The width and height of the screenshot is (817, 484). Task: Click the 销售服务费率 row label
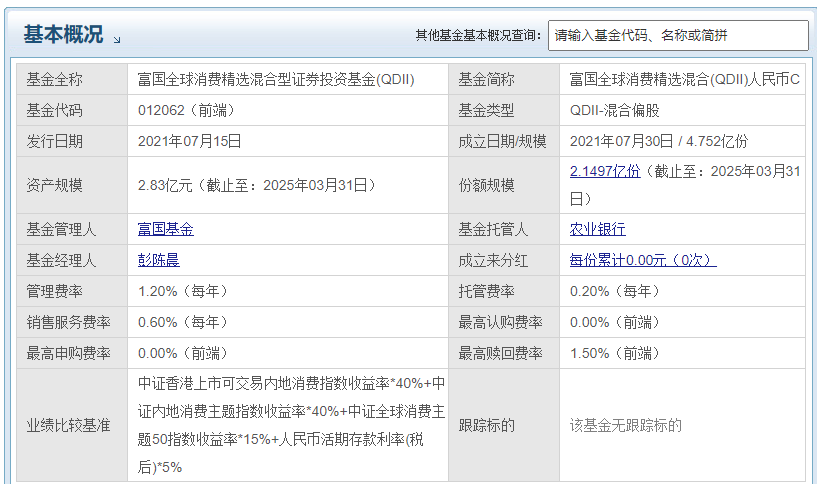(x=68, y=322)
